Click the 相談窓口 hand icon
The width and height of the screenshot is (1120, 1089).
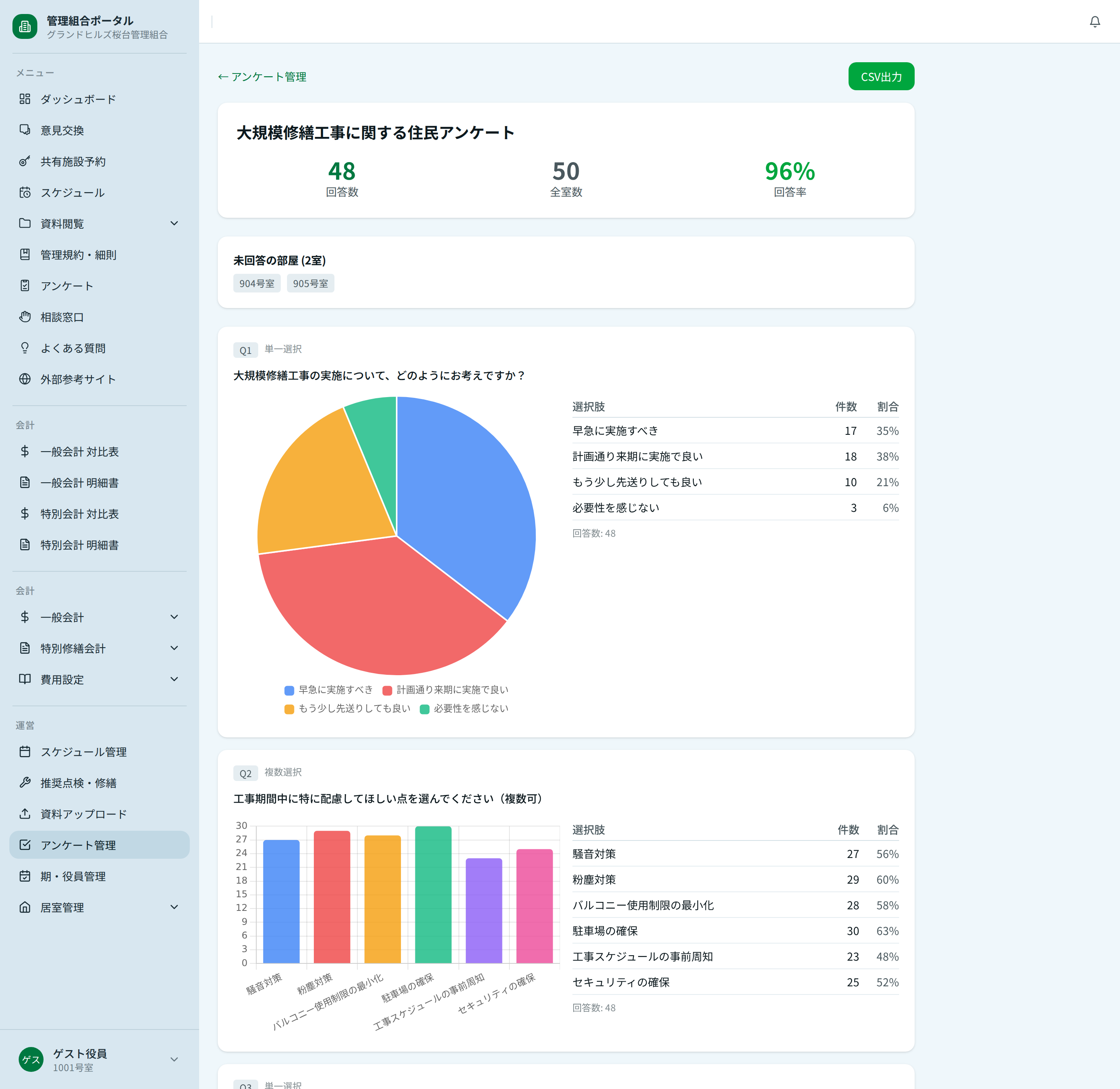point(24,317)
